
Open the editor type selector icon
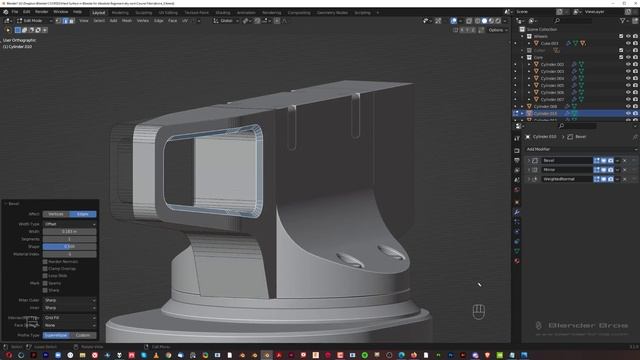(7, 20)
